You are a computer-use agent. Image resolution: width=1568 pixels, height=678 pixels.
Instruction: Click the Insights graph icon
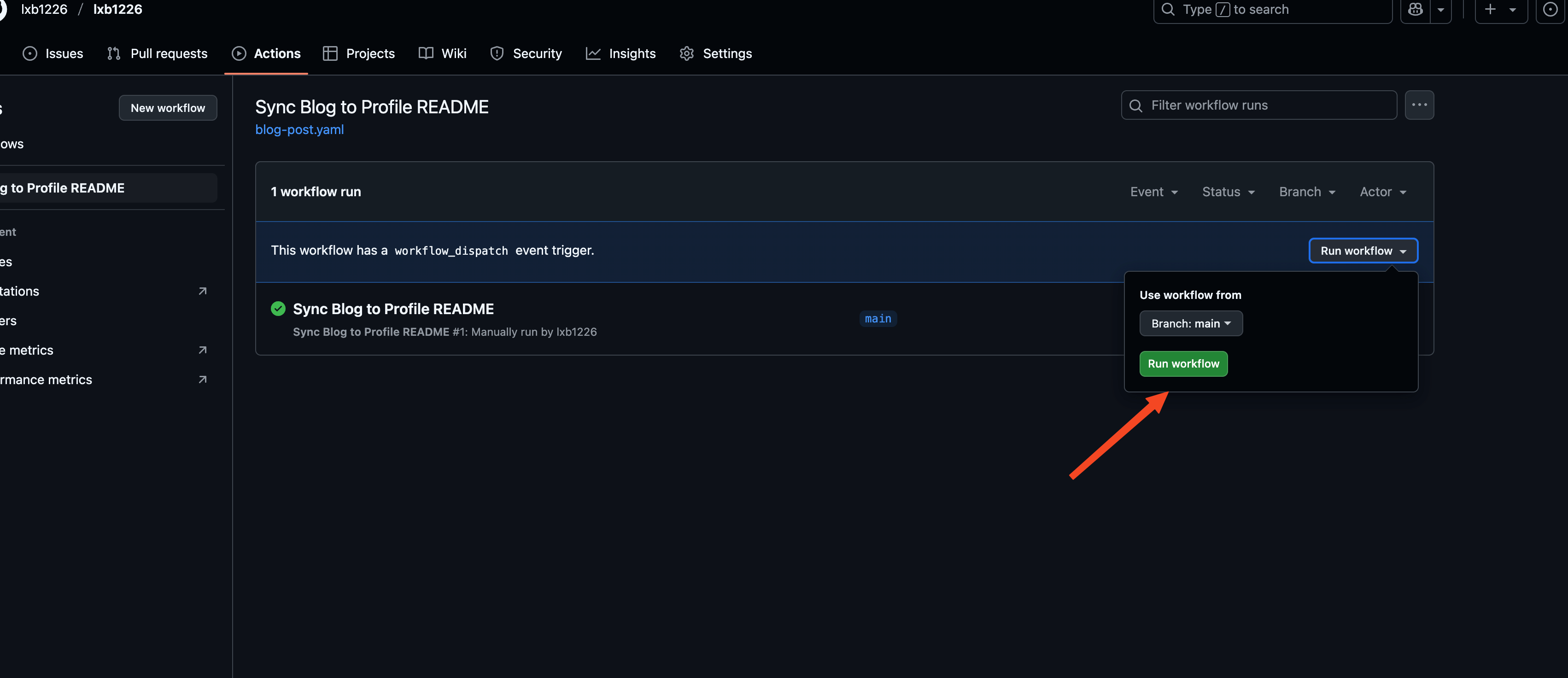tap(593, 53)
